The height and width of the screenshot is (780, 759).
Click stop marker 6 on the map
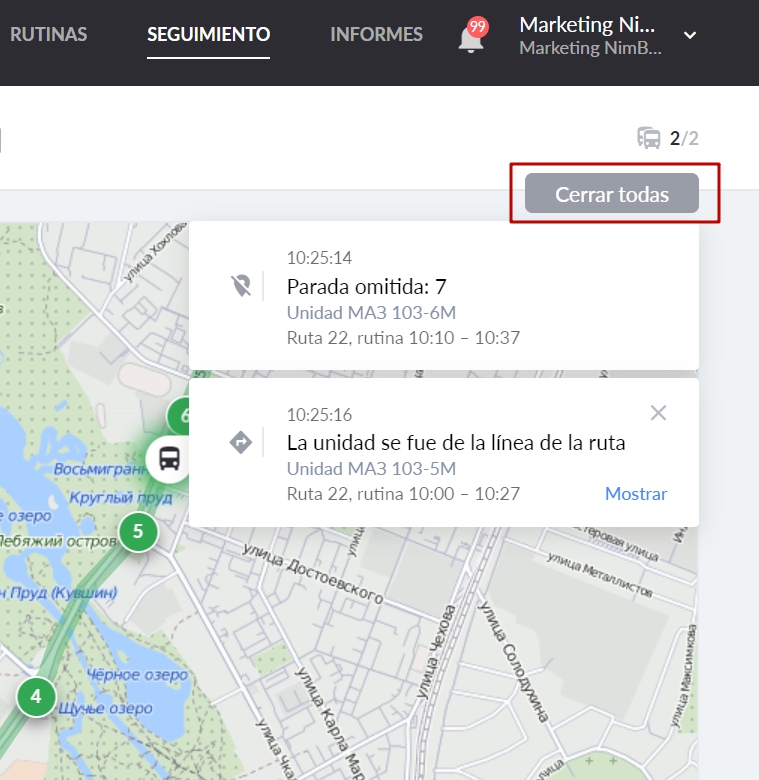(x=179, y=415)
